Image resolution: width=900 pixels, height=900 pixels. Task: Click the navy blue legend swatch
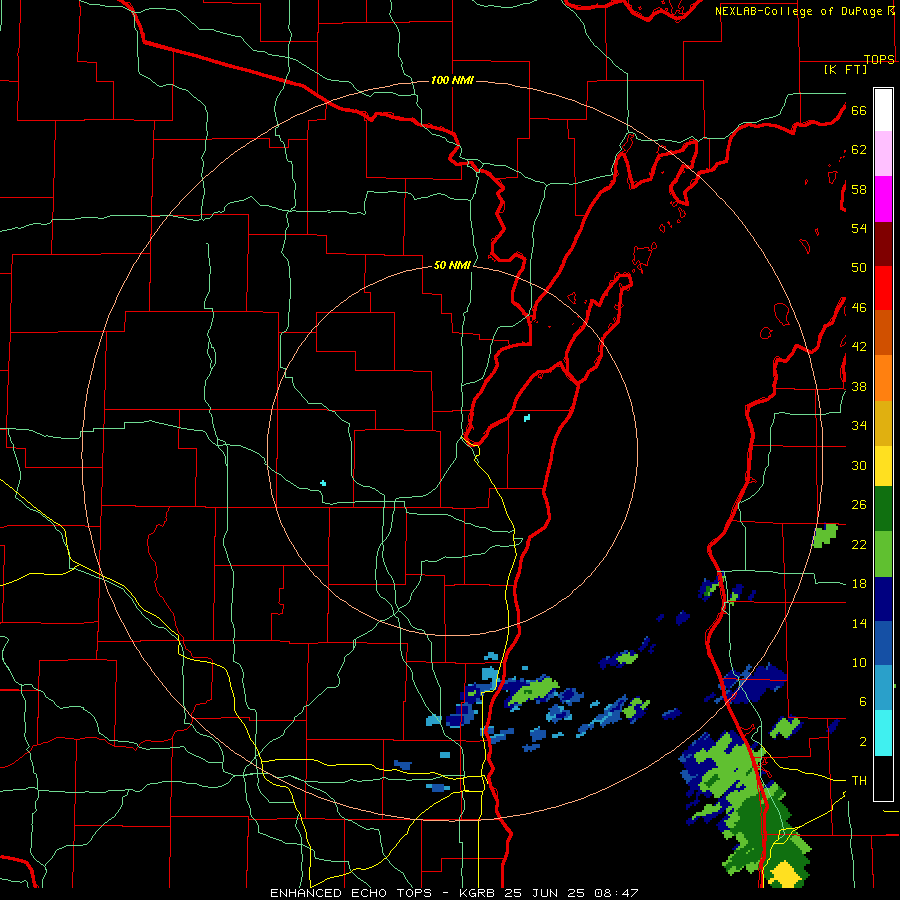(883, 599)
